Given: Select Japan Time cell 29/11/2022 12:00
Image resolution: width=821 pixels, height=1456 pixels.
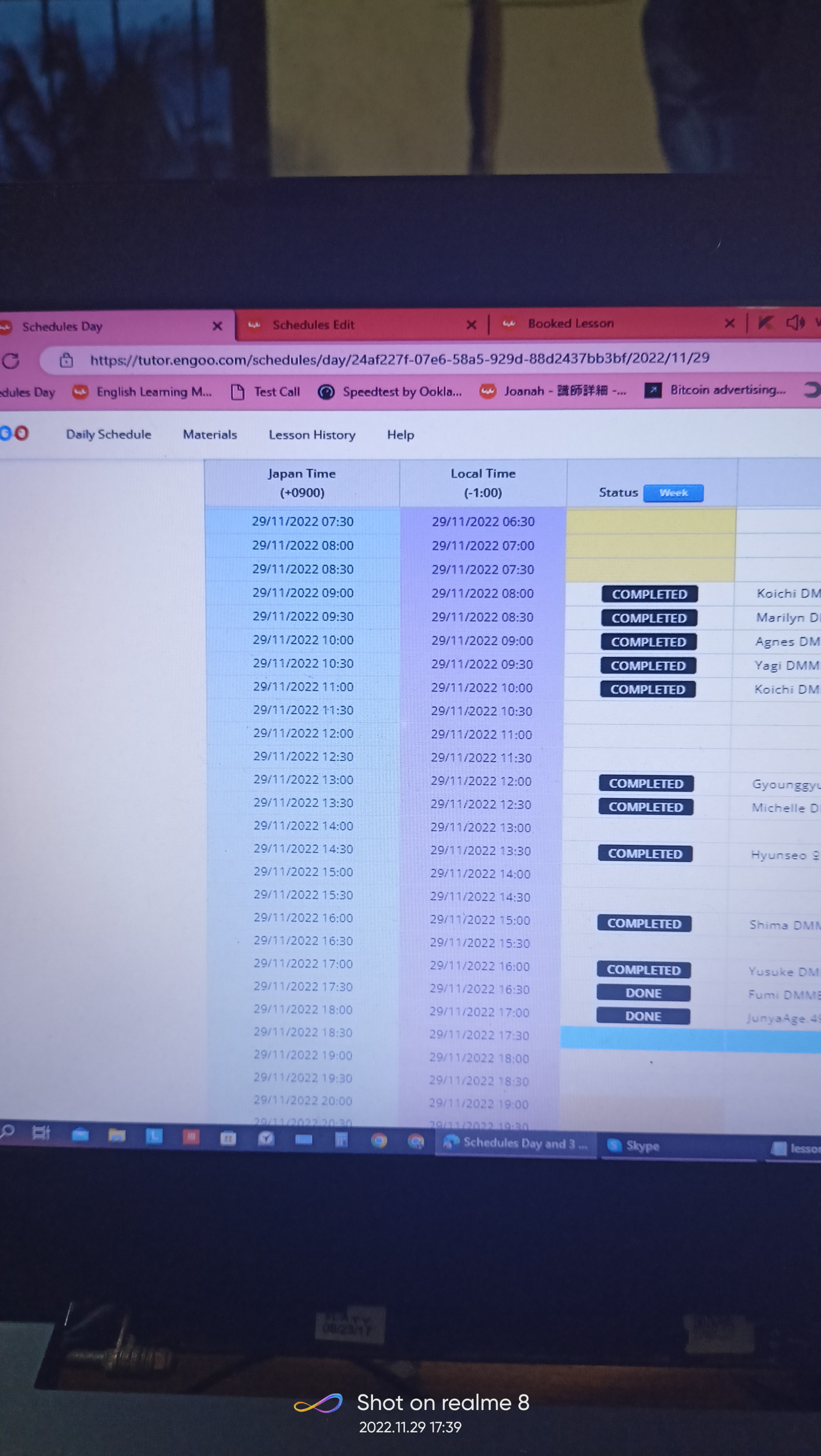Looking at the screenshot, I should tap(303, 733).
